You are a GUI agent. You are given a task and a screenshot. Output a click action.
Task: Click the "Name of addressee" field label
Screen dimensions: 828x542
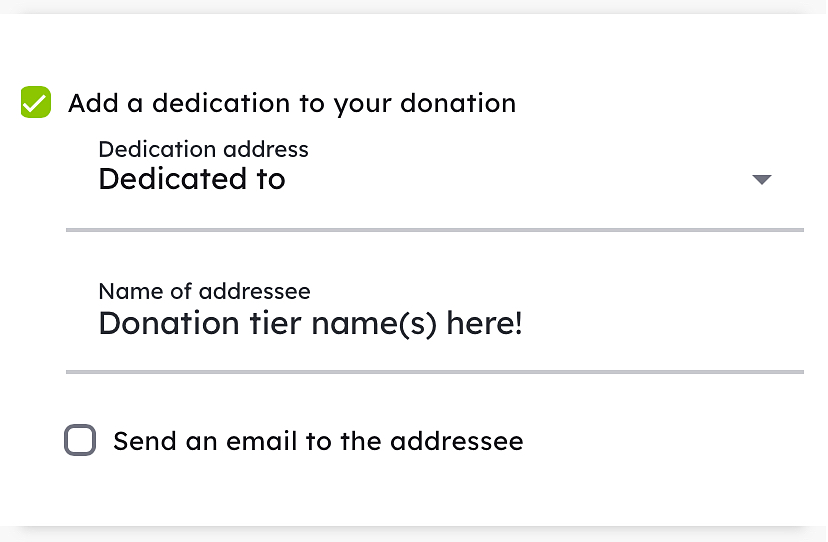point(204,292)
